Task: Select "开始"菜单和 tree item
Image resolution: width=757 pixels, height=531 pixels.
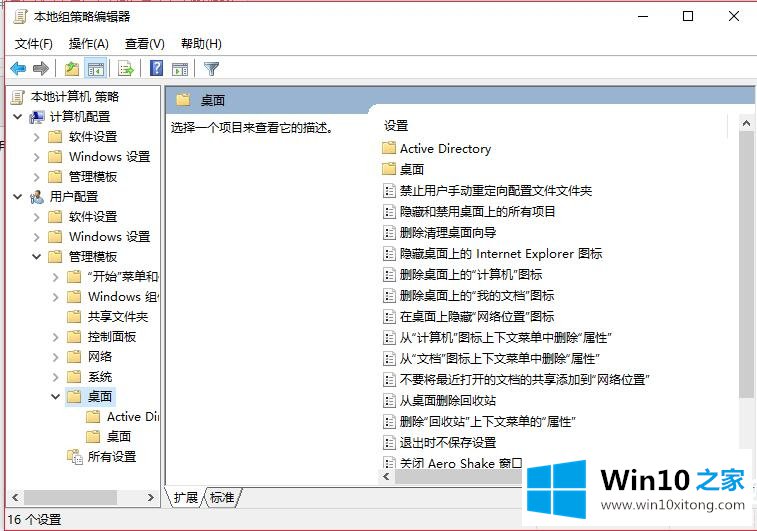Action: [123, 277]
